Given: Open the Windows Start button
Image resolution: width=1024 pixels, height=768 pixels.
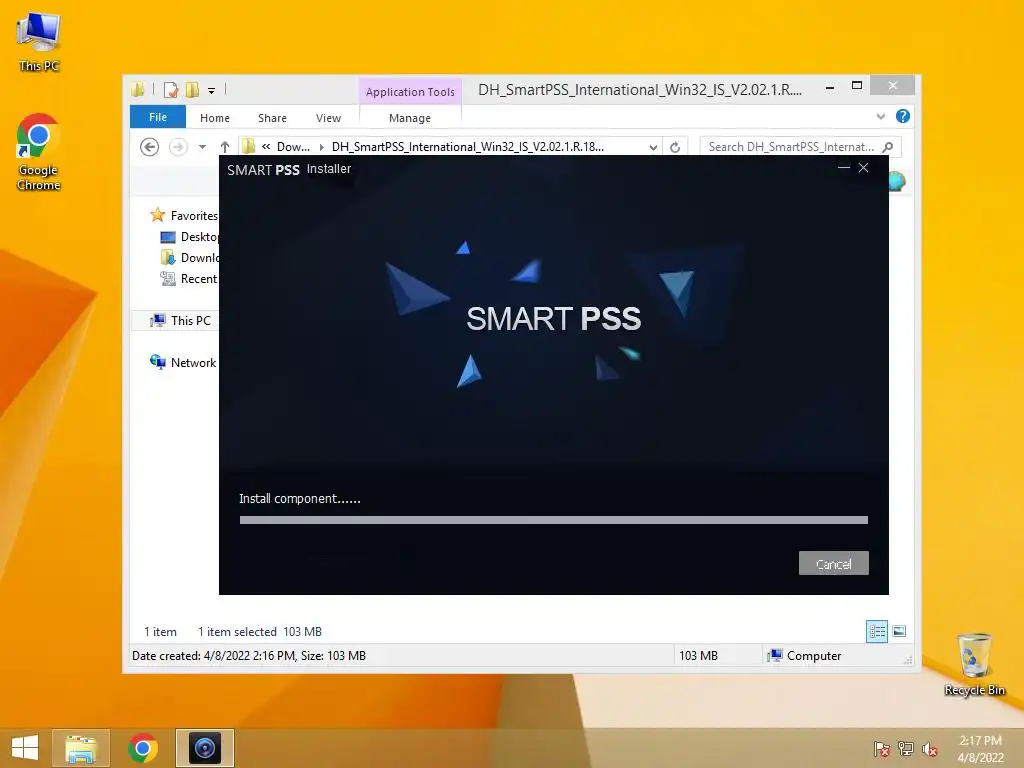Looking at the screenshot, I should pyautogui.click(x=25, y=748).
